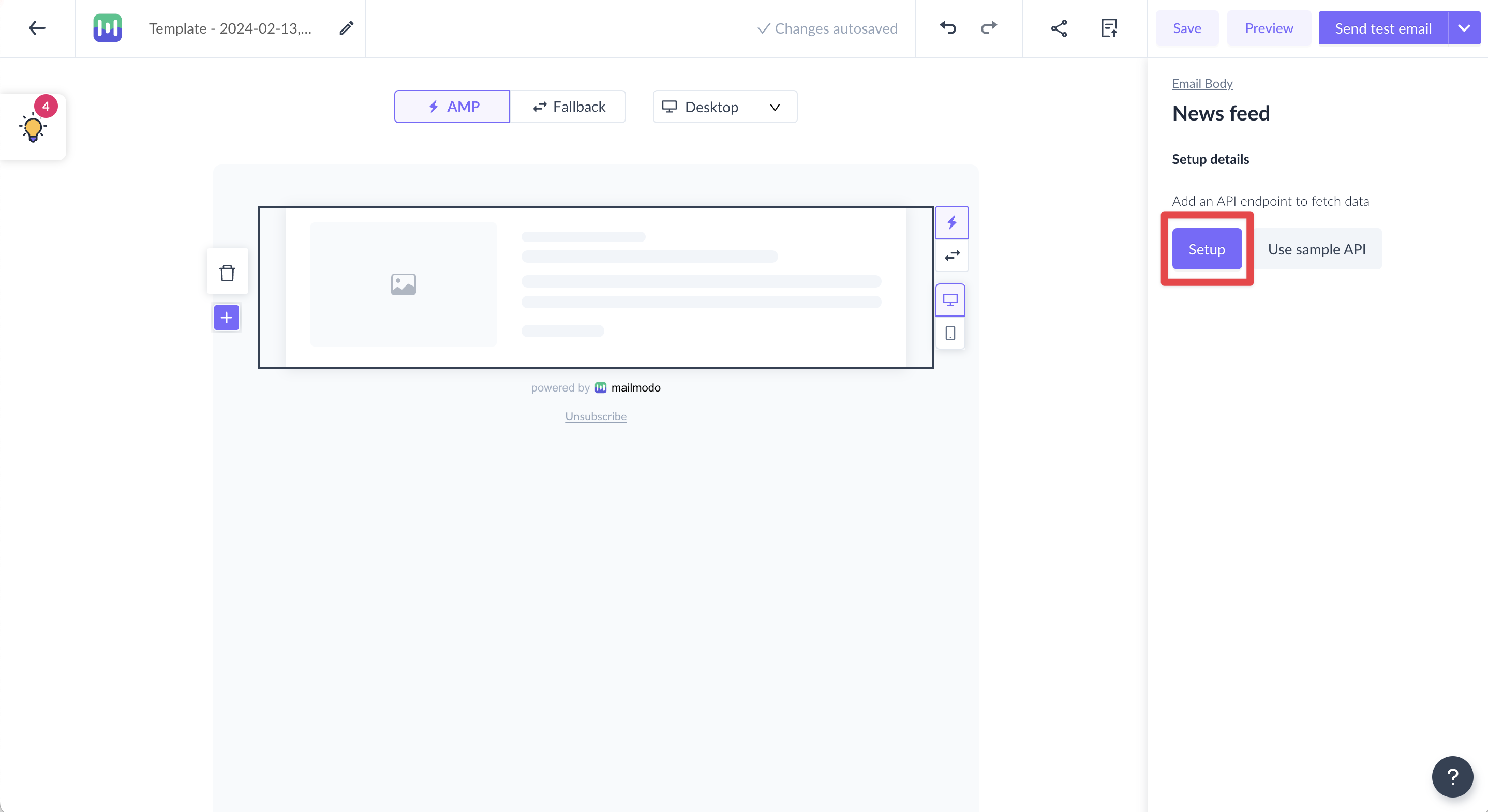This screenshot has width=1488, height=812.
Task: Click the desktop preview icon
Action: tap(951, 300)
